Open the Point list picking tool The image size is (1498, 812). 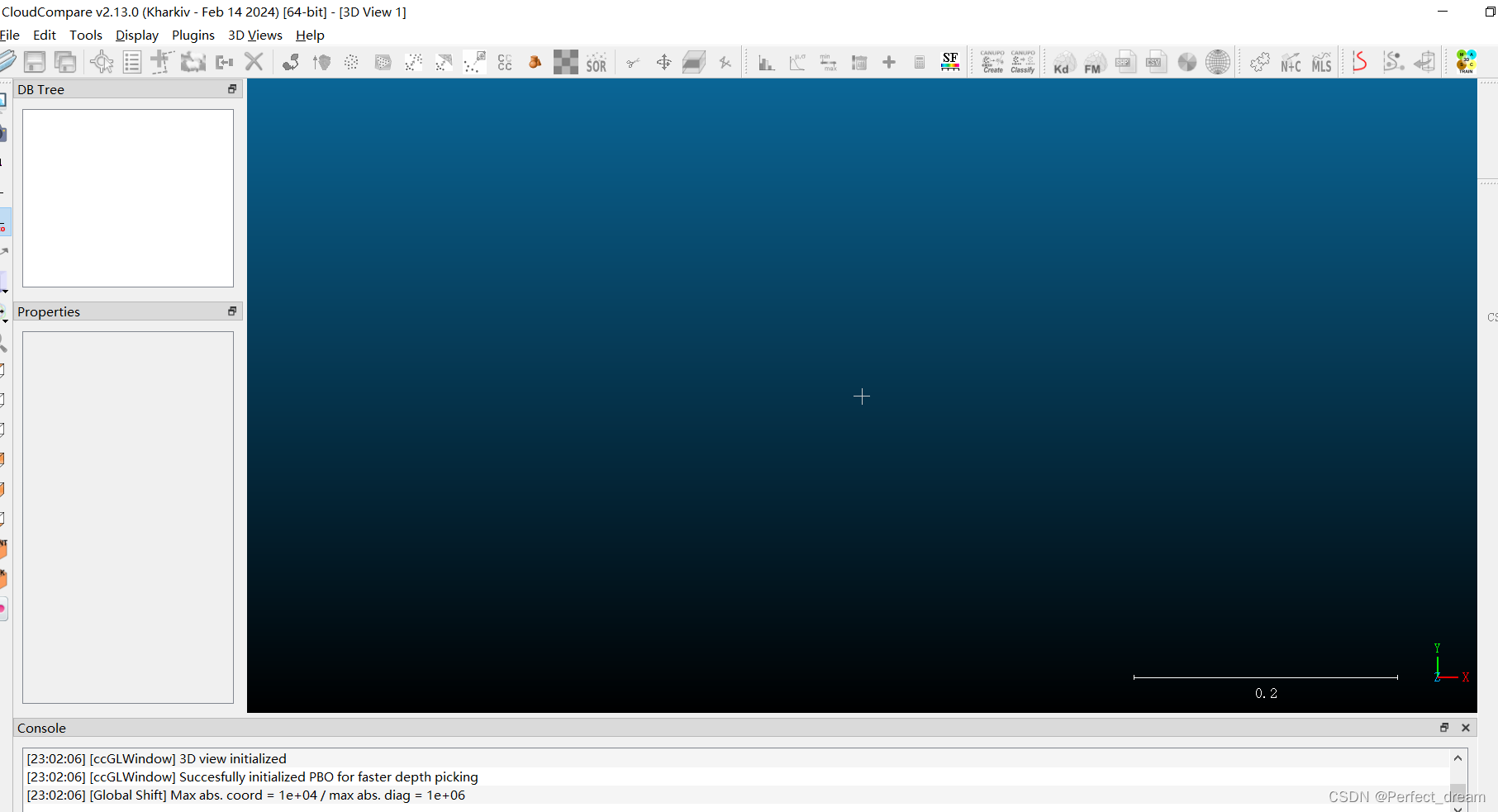click(132, 62)
